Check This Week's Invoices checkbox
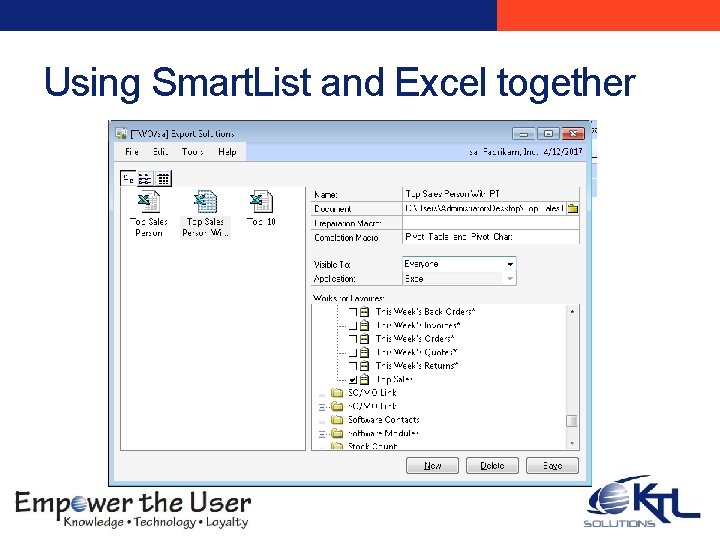 coord(353,326)
